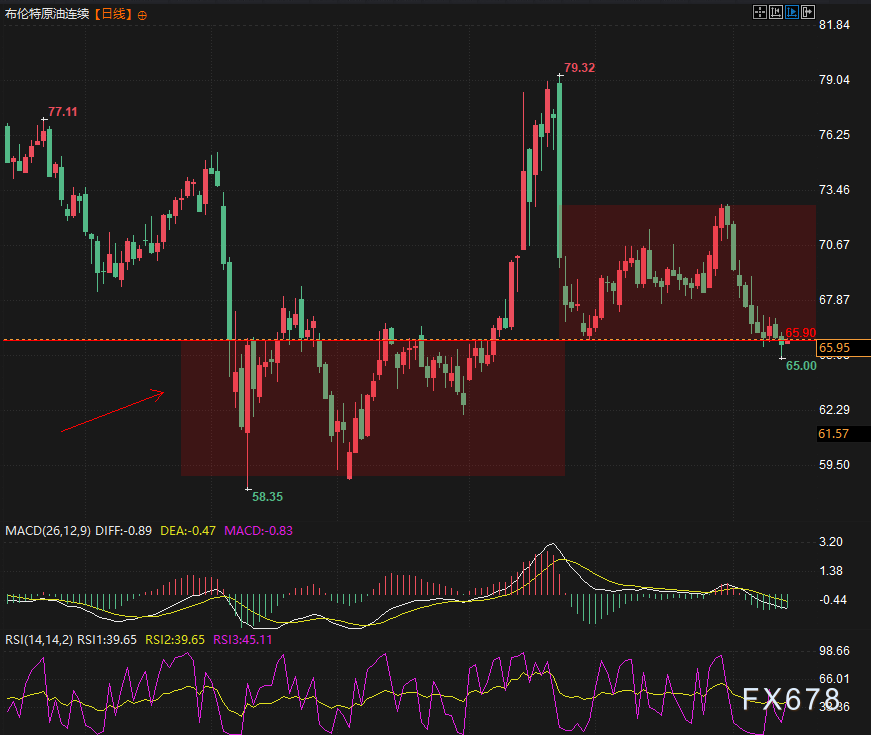Click the 61.57 highlighted price on axis
Image resolution: width=871 pixels, height=735 pixels.
pyautogui.click(x=833, y=433)
